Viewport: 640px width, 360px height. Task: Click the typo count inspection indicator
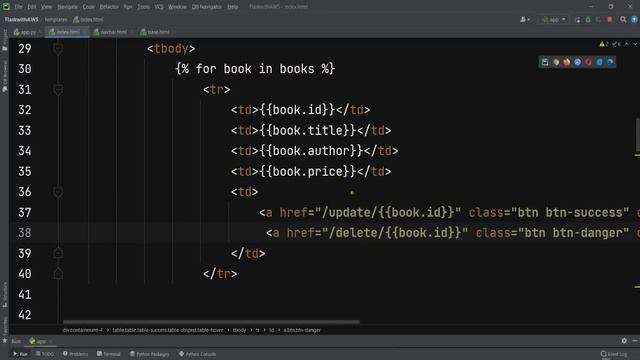[x=616, y=44]
